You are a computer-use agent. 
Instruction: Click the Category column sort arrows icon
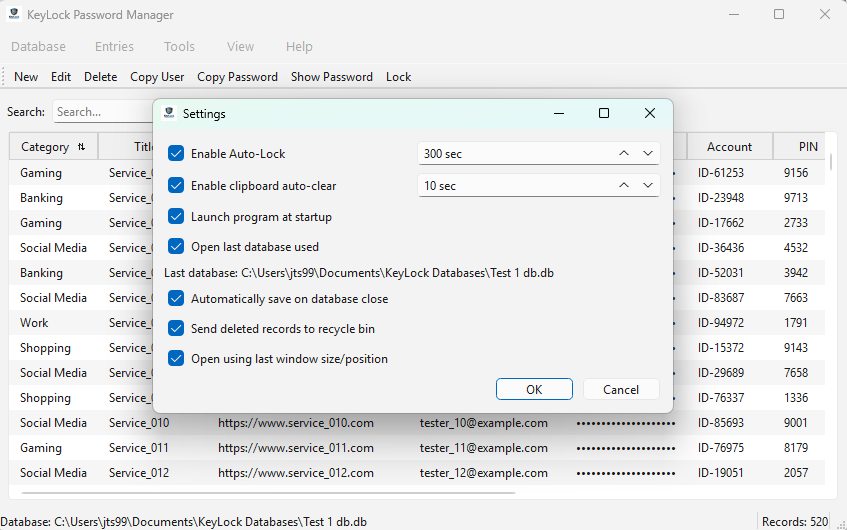coord(81,147)
